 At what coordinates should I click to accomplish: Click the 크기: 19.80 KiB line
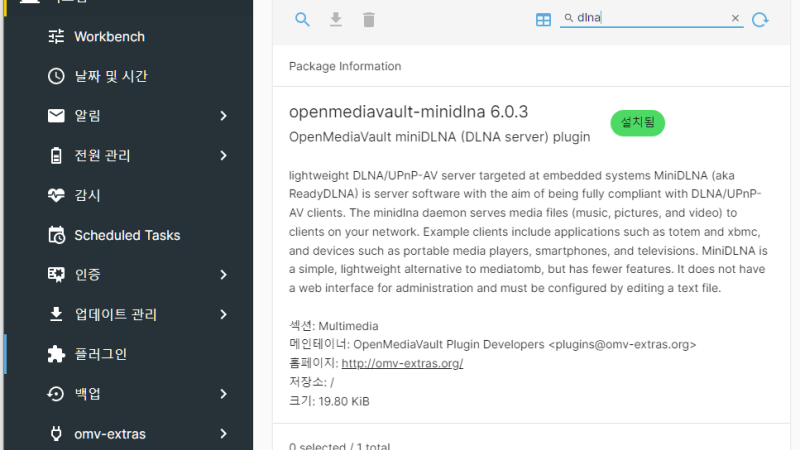click(x=329, y=402)
